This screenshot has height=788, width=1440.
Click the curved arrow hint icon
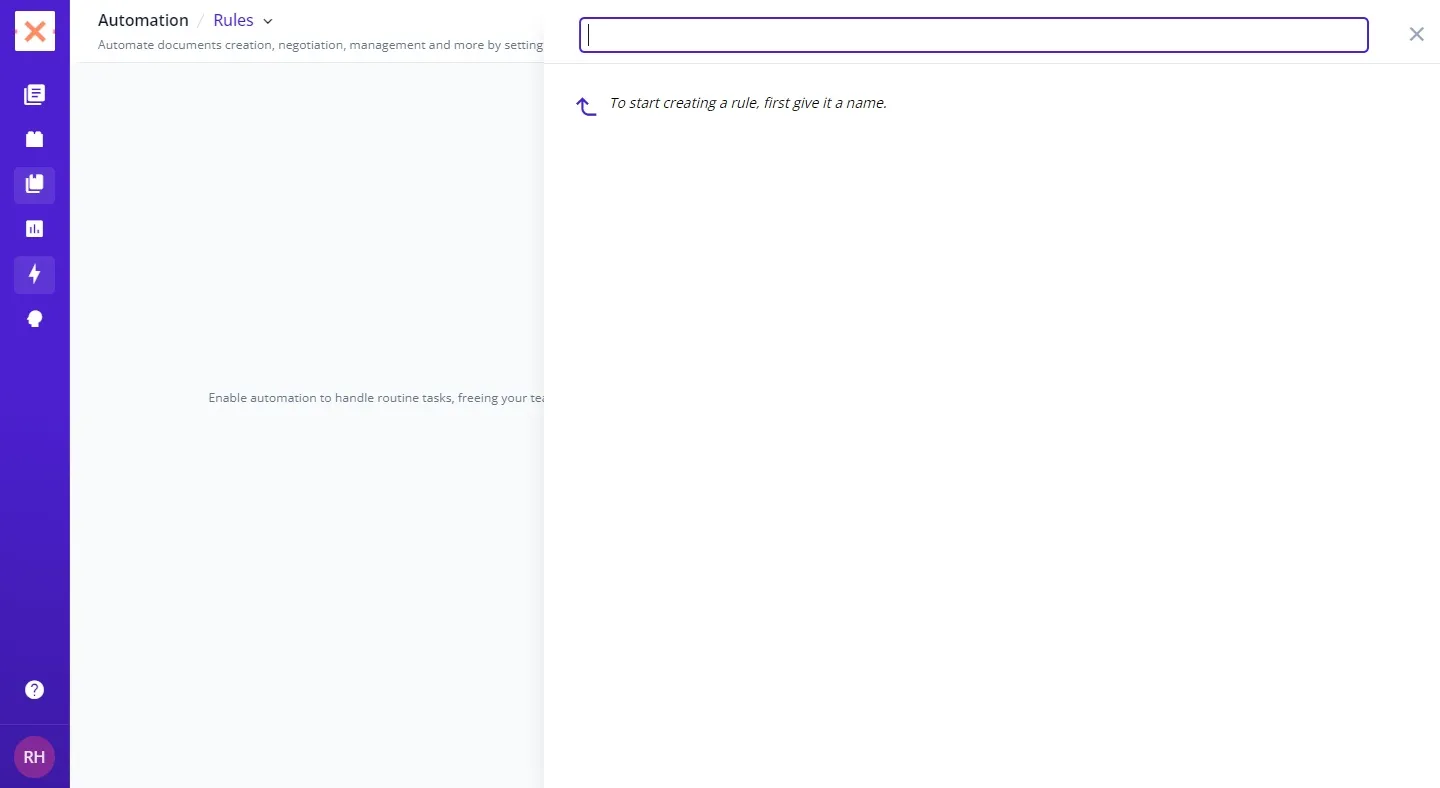pos(586,105)
